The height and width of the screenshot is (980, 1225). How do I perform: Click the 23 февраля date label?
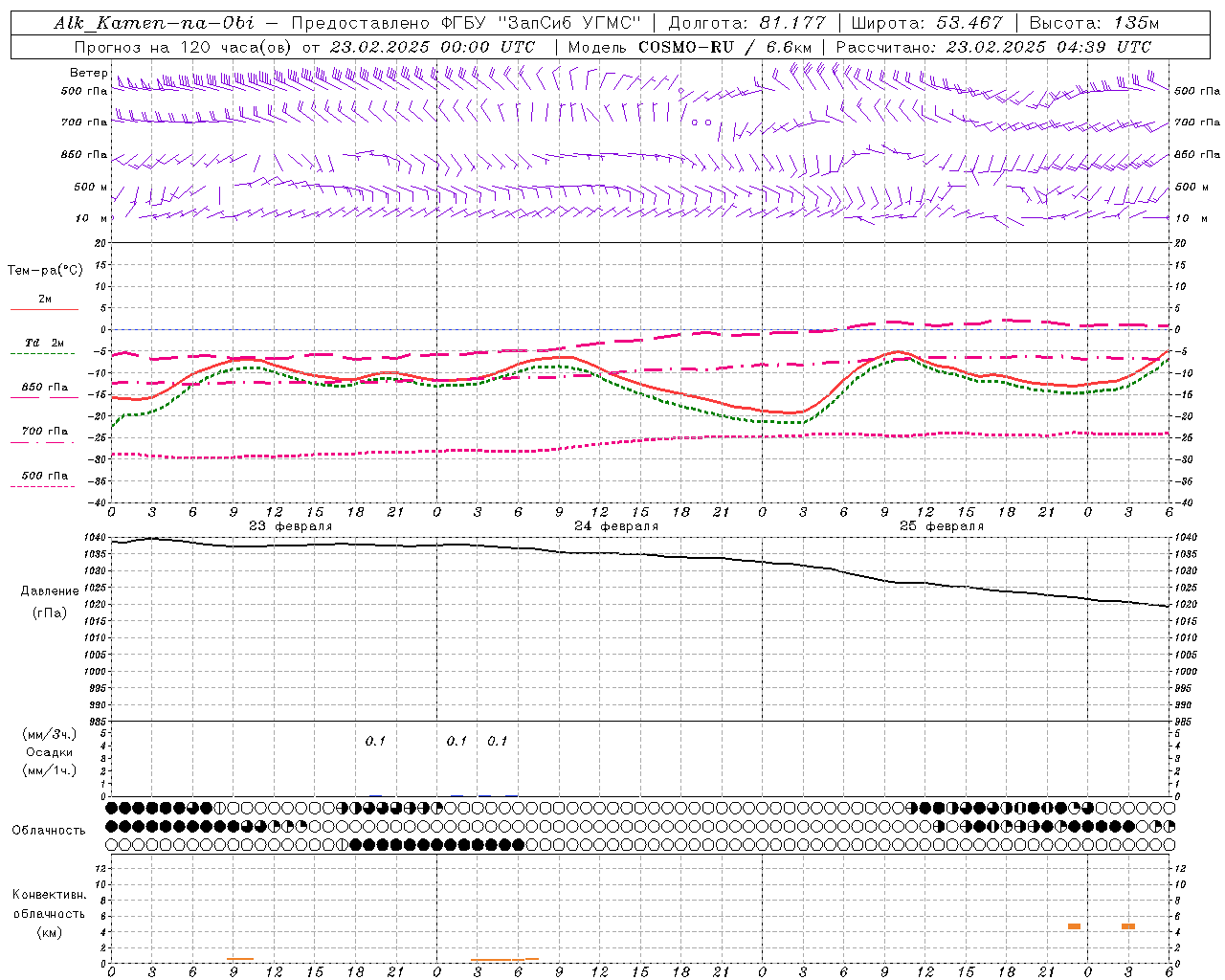coord(291,526)
